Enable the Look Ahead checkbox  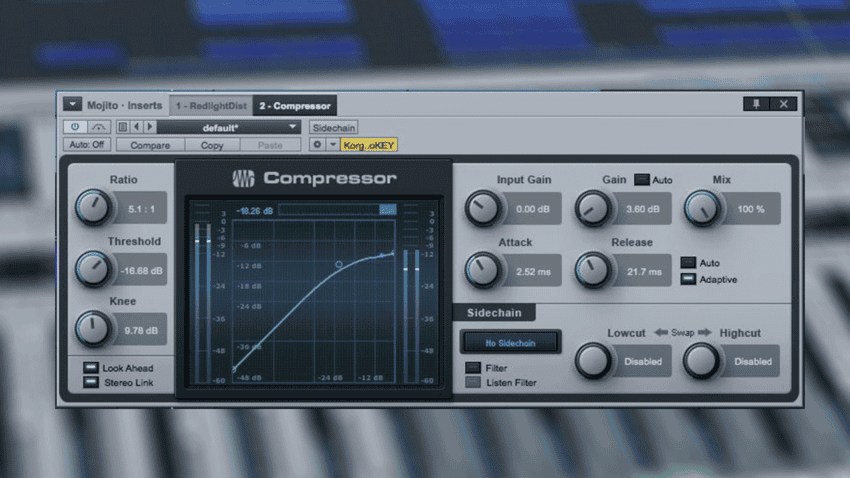pyautogui.click(x=91, y=367)
